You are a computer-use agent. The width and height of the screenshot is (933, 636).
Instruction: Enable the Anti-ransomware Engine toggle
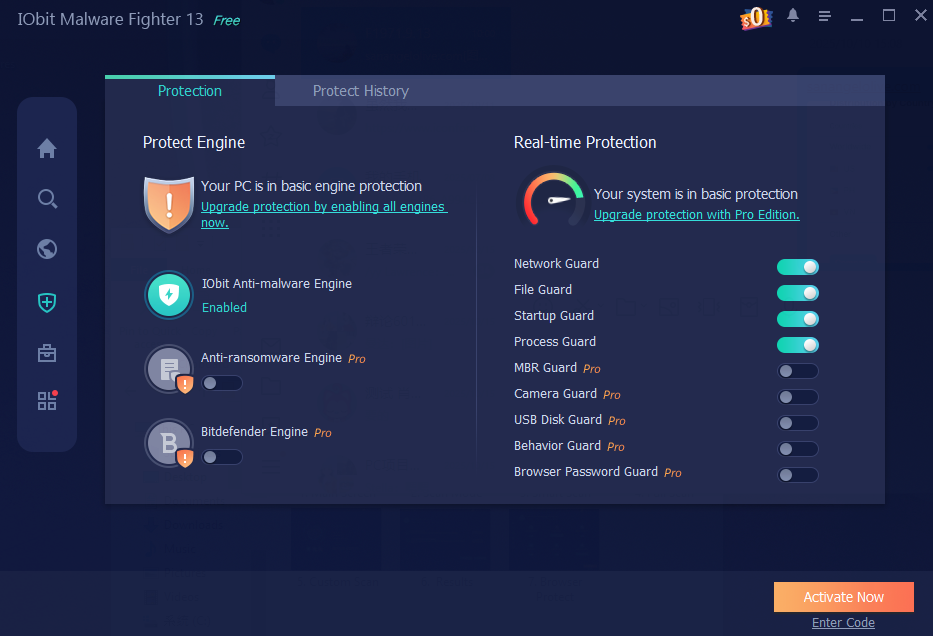(x=222, y=383)
